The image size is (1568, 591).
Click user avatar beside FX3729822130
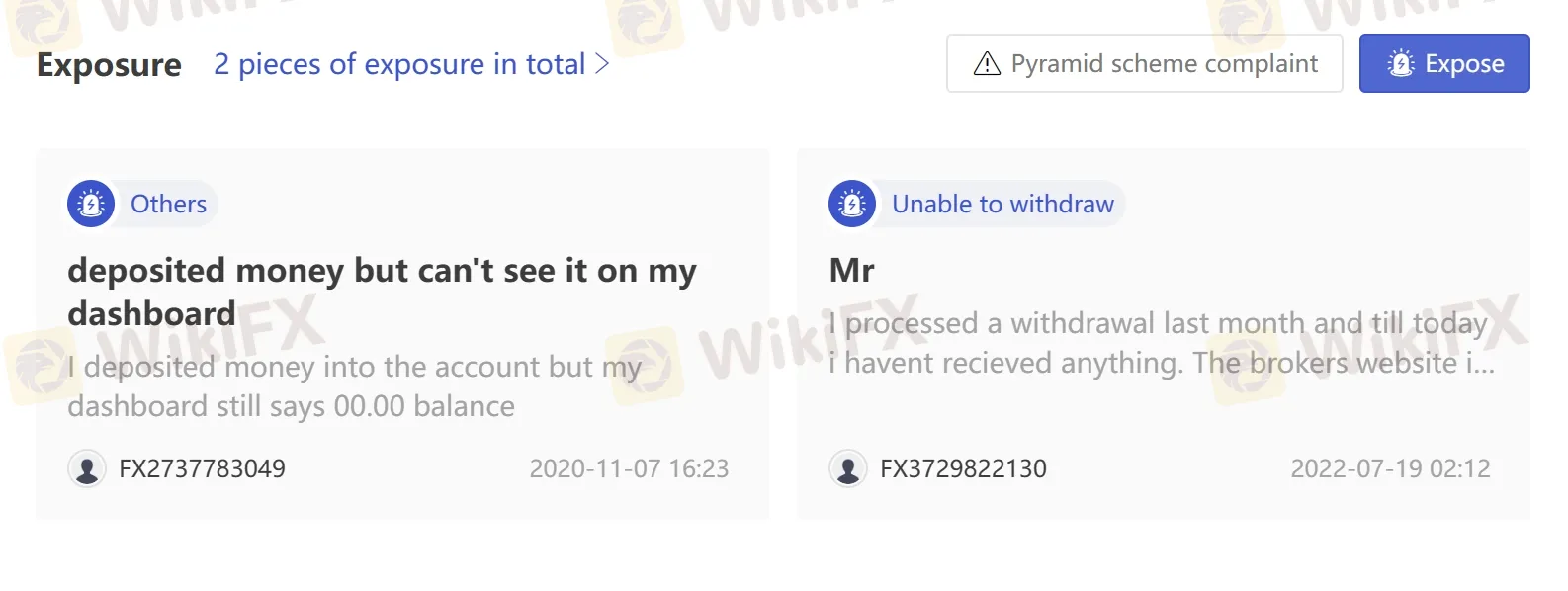click(x=848, y=468)
